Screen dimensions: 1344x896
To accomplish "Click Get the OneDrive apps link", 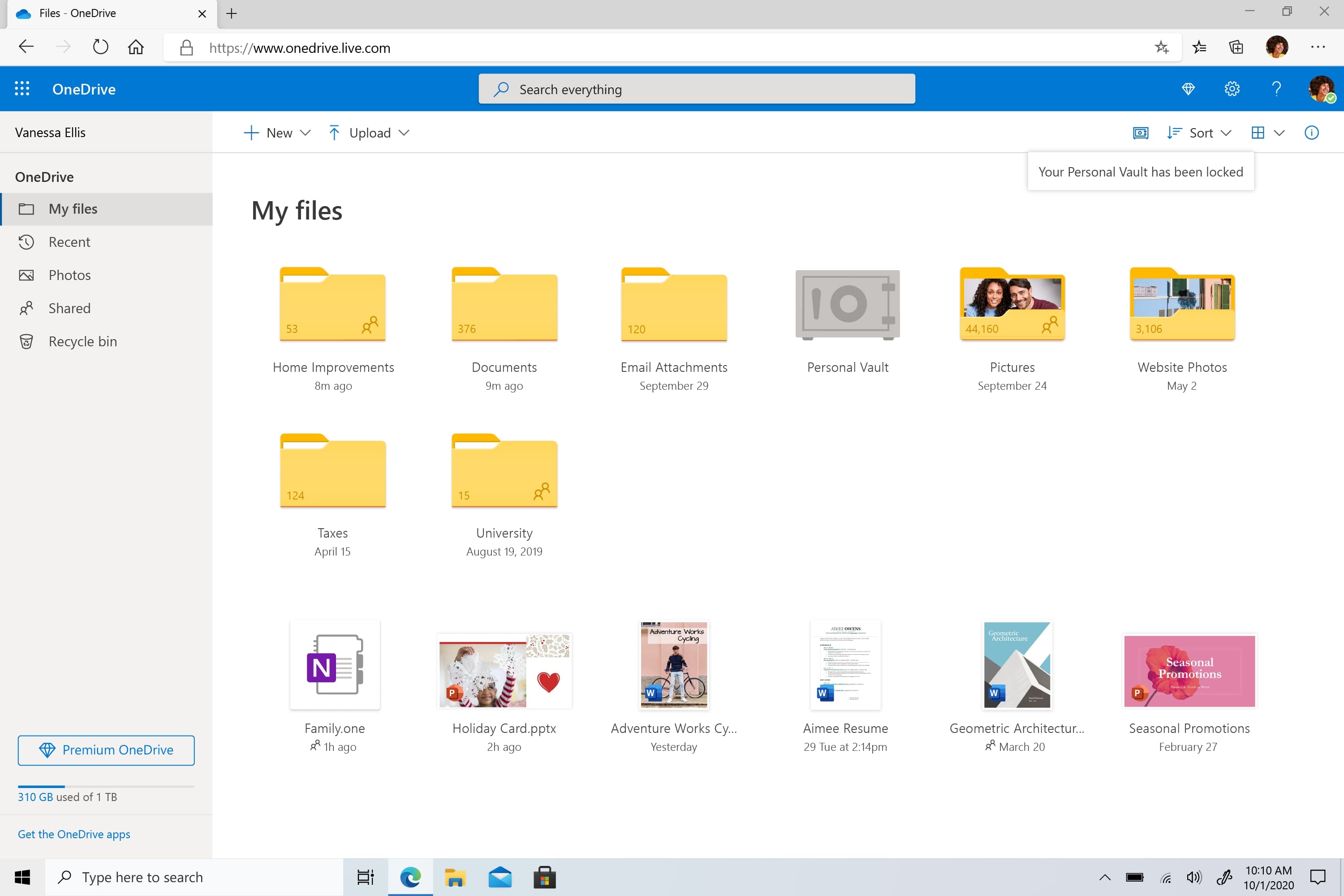I will (x=74, y=834).
